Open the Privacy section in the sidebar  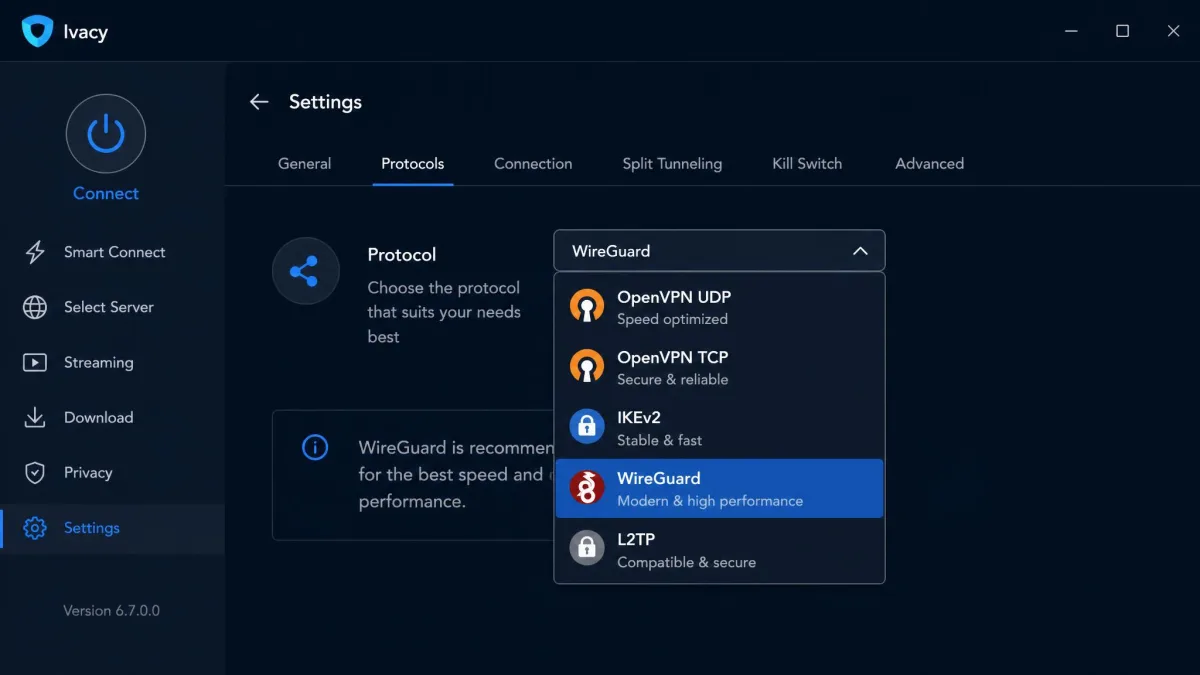pyautogui.click(x=112, y=472)
